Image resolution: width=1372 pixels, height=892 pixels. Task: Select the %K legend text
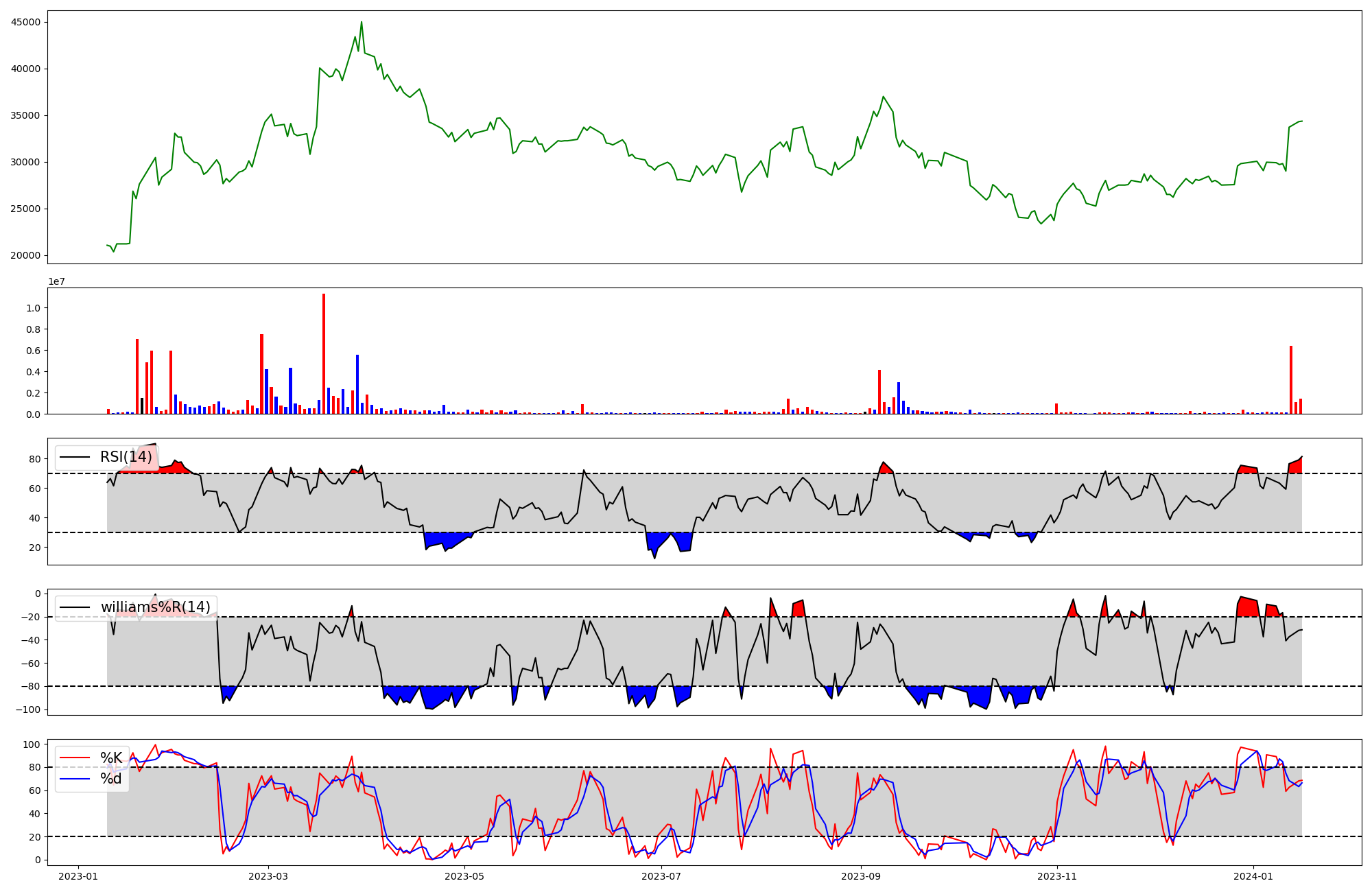(111, 758)
